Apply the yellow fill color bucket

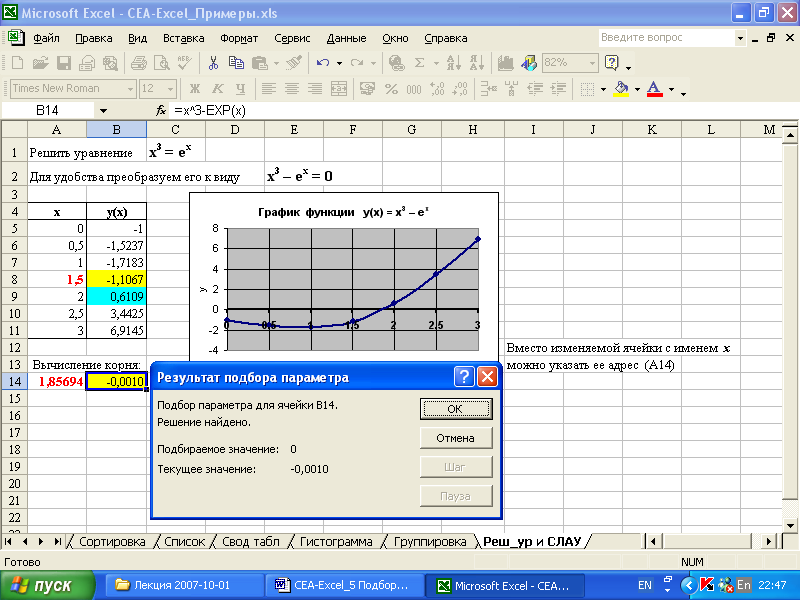click(621, 89)
